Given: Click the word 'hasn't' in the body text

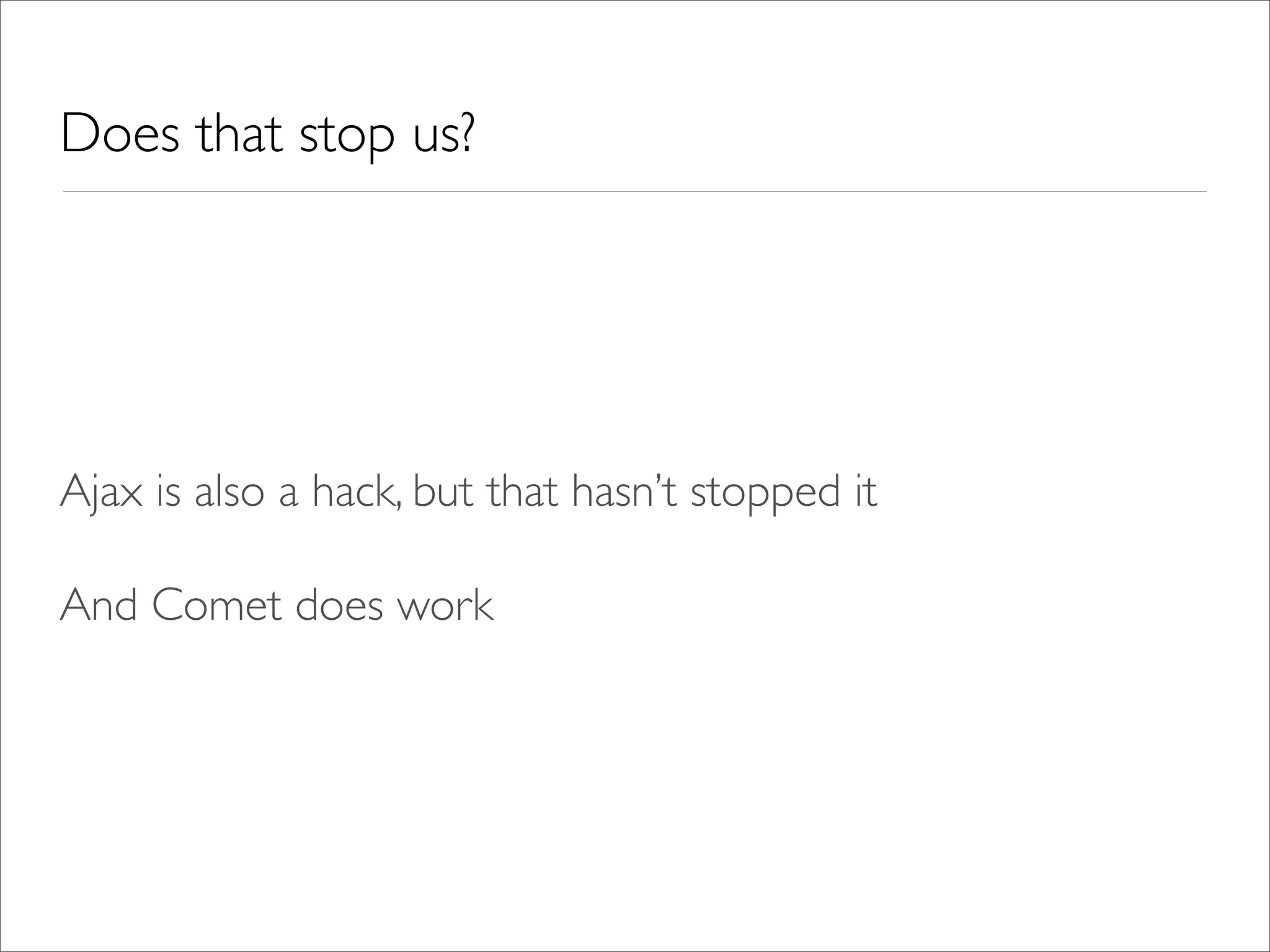Looking at the screenshot, I should tap(623, 493).
